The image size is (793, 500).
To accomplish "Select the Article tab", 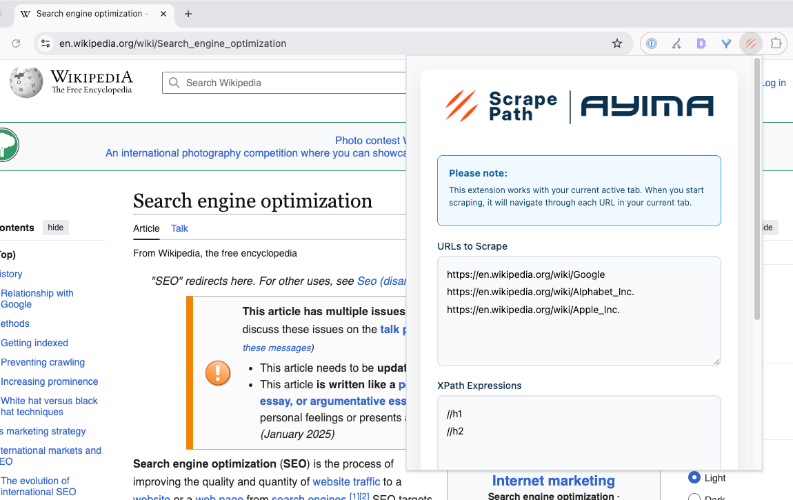I will click(146, 229).
